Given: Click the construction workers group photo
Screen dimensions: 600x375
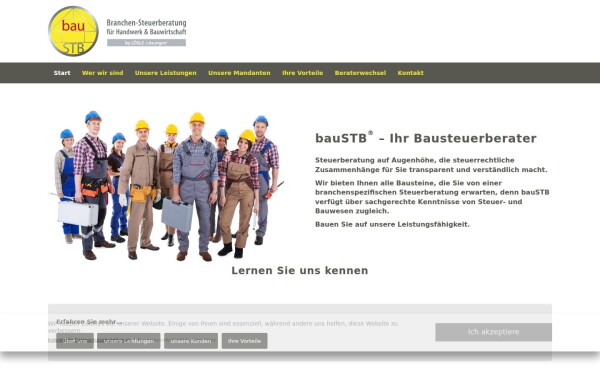Looking at the screenshot, I should click(167, 186).
